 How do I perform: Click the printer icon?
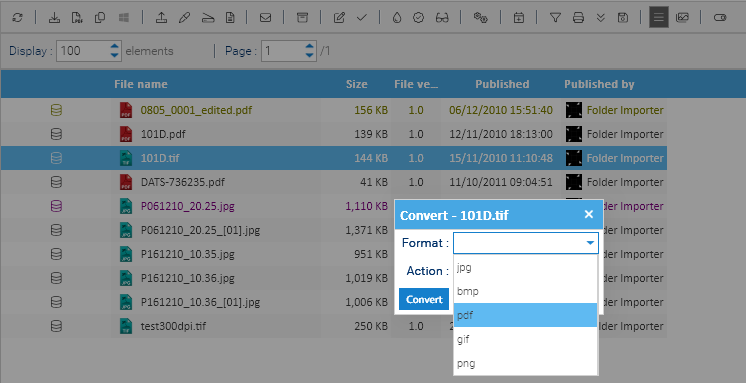coord(578,18)
